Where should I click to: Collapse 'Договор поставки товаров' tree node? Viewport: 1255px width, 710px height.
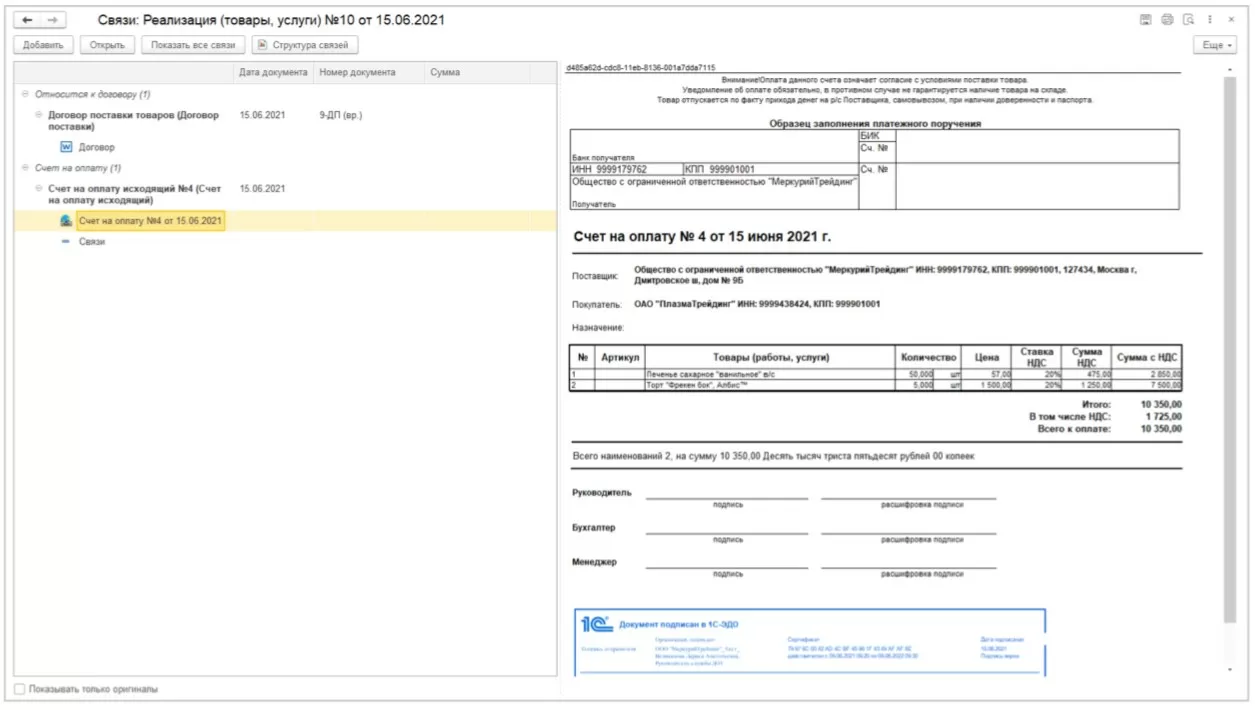click(39, 115)
